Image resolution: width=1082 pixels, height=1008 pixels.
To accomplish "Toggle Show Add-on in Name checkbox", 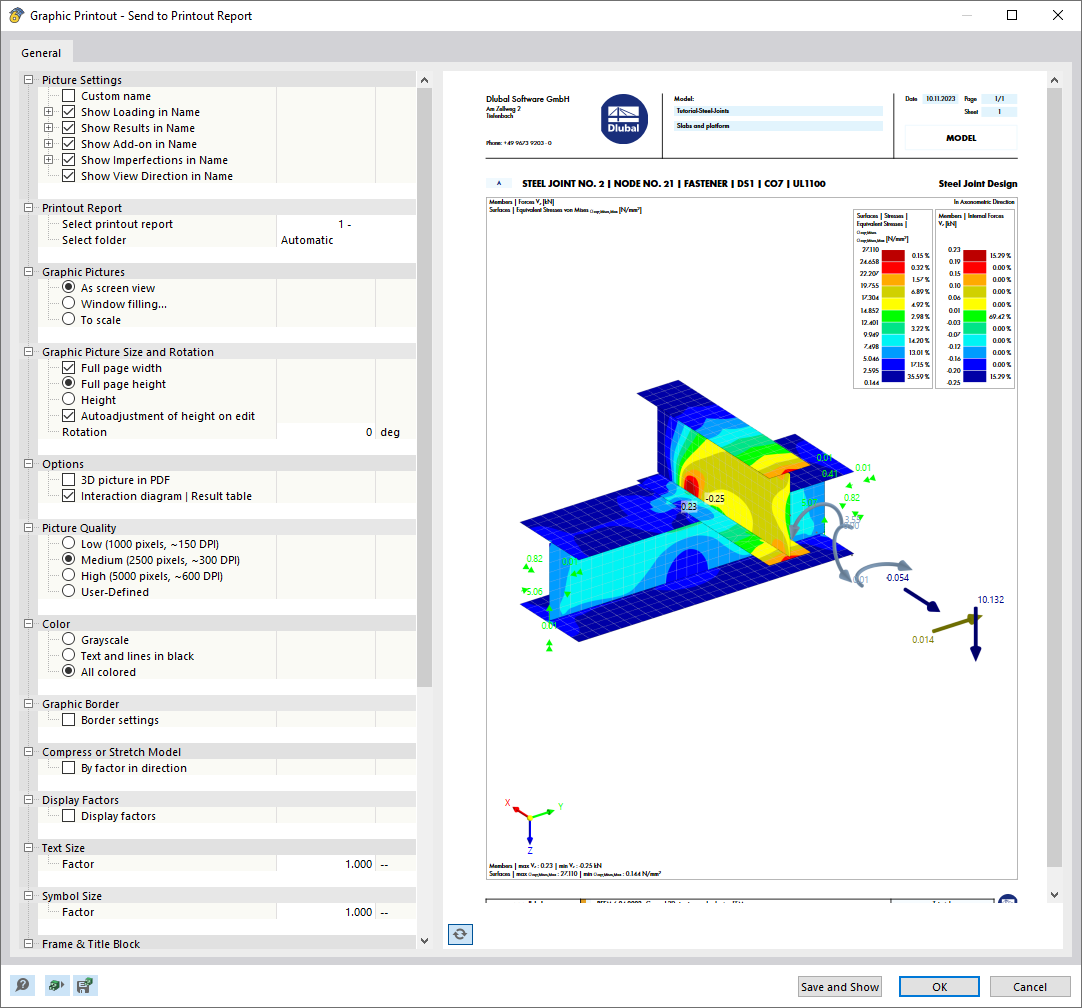I will pyautogui.click(x=69, y=144).
